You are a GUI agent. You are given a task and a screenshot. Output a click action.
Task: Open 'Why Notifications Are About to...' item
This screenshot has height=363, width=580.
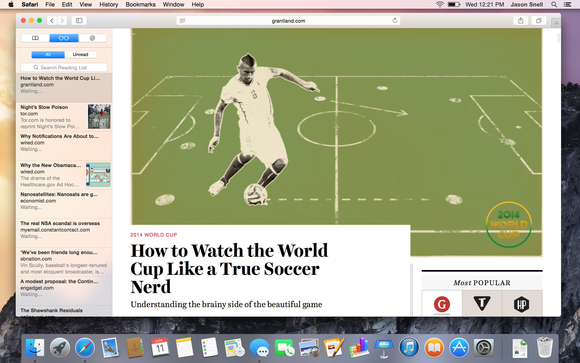click(64, 145)
